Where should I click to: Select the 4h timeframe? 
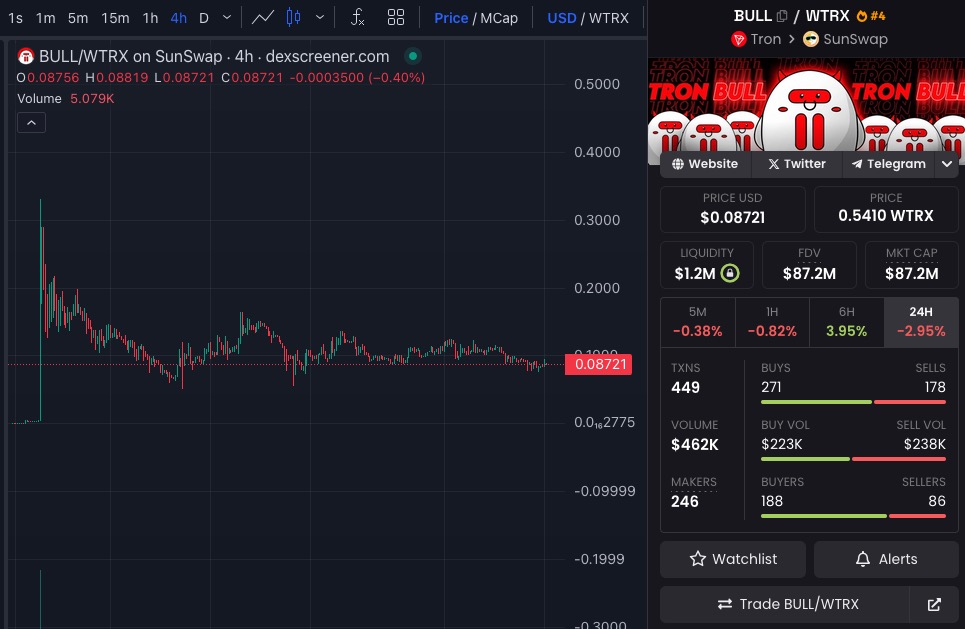[178, 18]
